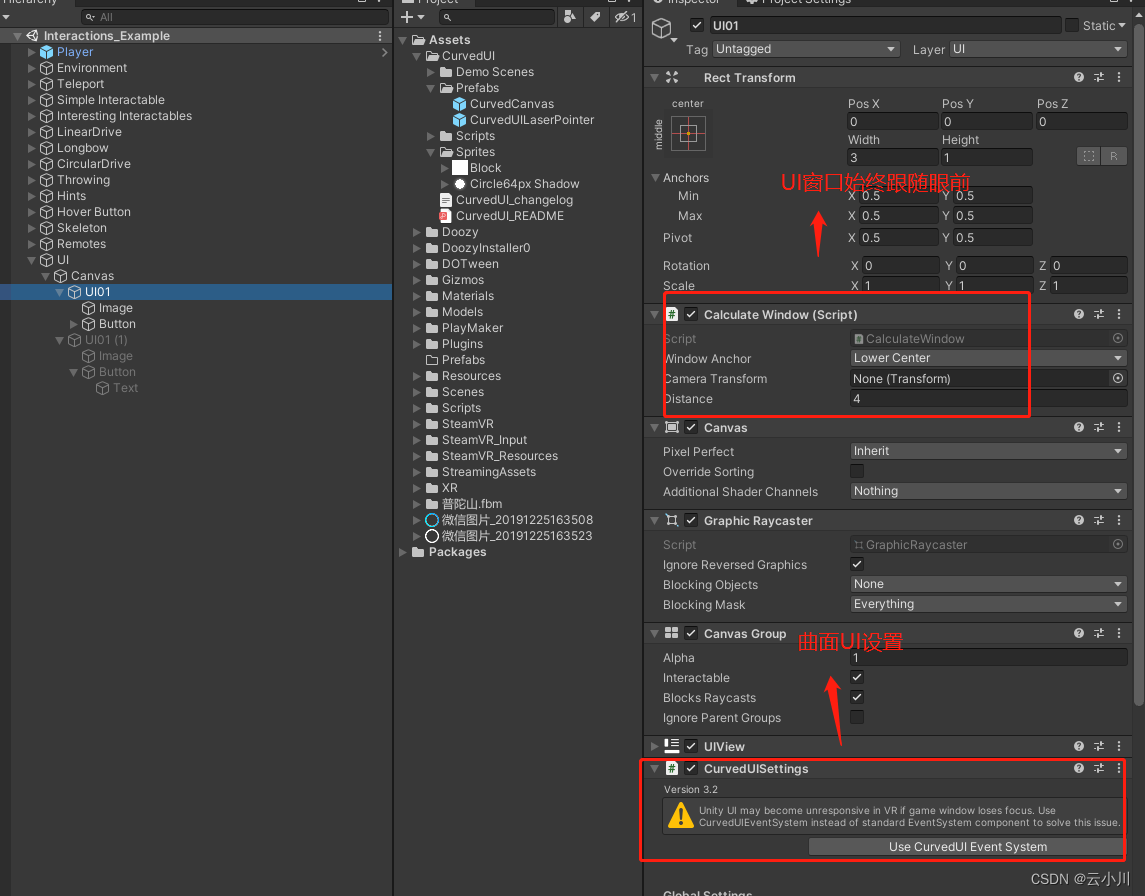1145x896 pixels.
Task: Click the Alpha field in Canvas Group
Action: [988, 657]
